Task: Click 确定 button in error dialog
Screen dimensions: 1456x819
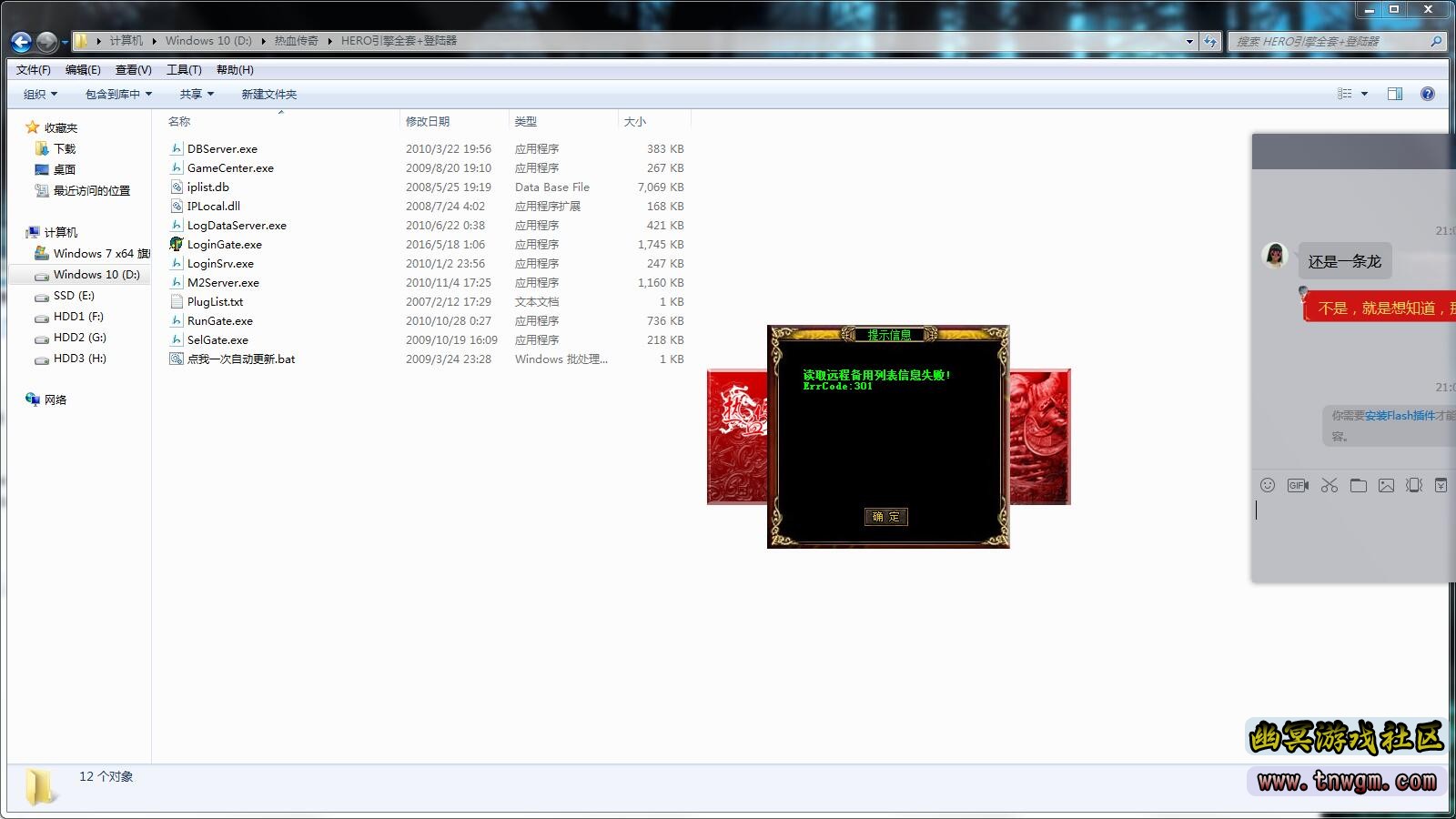Action: click(885, 517)
